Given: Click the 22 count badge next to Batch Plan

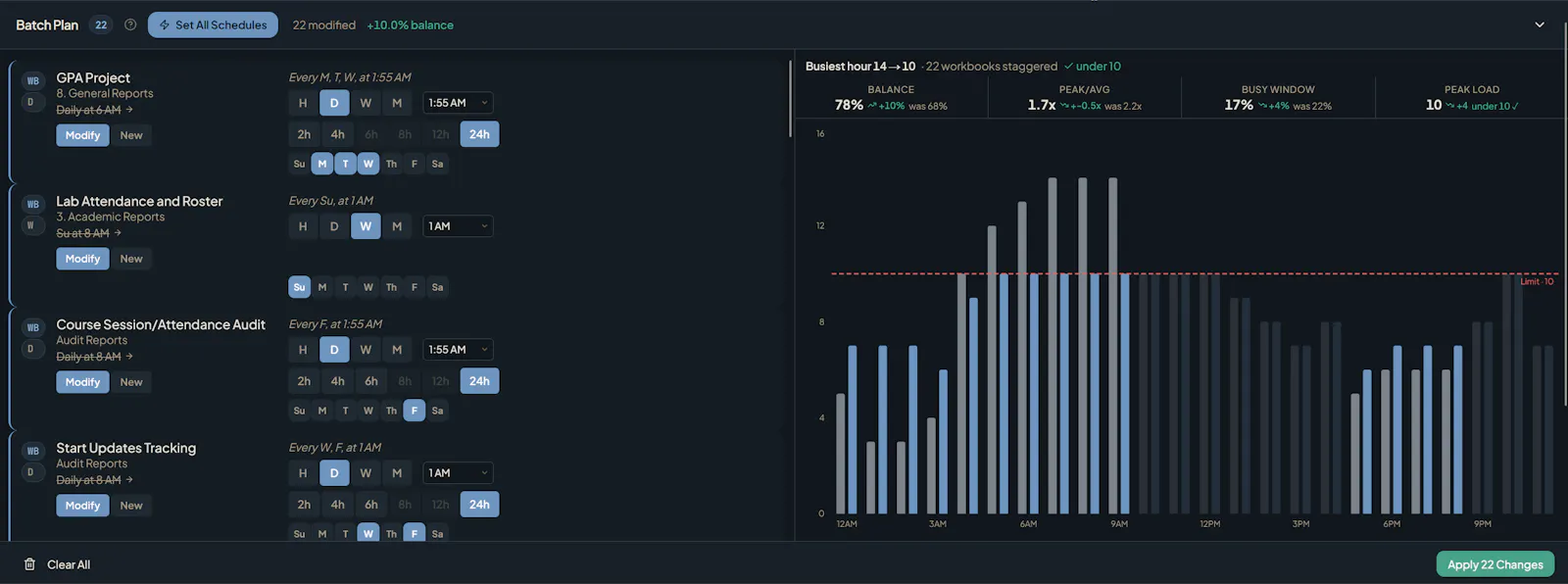Looking at the screenshot, I should 101,24.
